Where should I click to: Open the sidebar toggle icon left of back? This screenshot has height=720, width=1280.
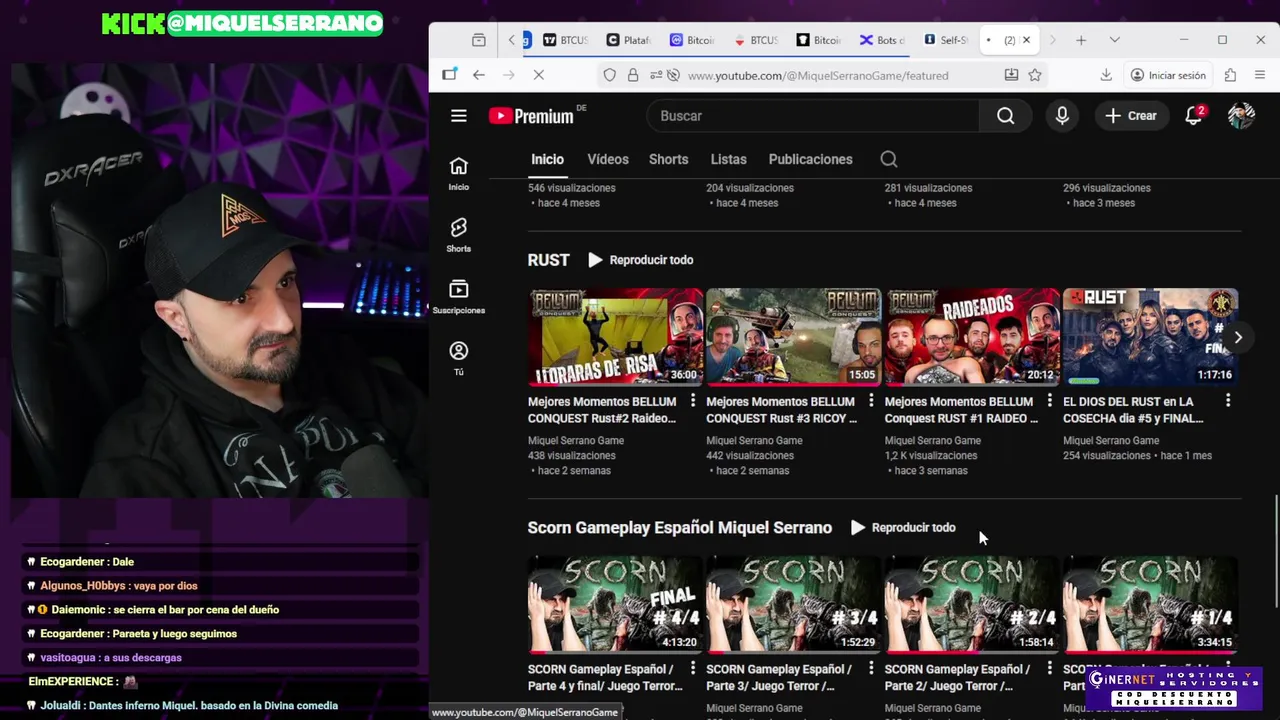[450, 75]
